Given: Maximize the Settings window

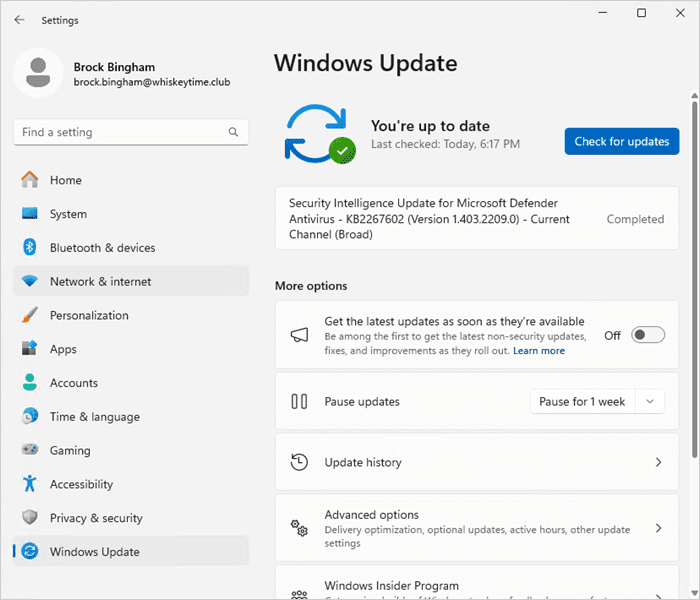Looking at the screenshot, I should [x=641, y=13].
